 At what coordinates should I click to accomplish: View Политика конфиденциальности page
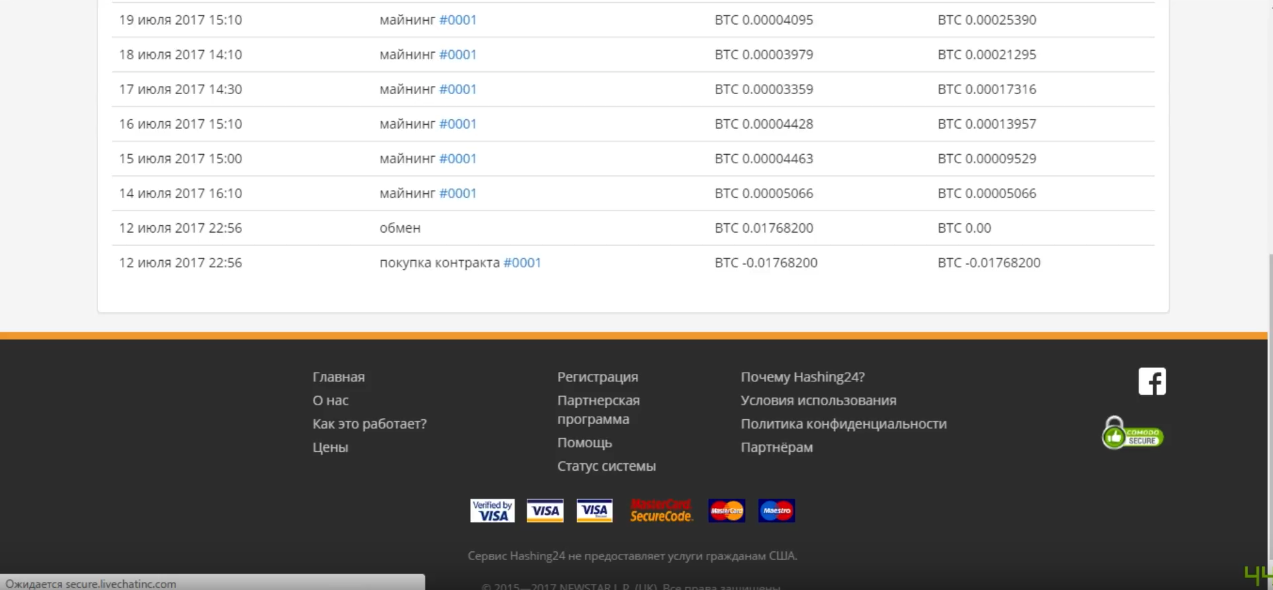(843, 424)
